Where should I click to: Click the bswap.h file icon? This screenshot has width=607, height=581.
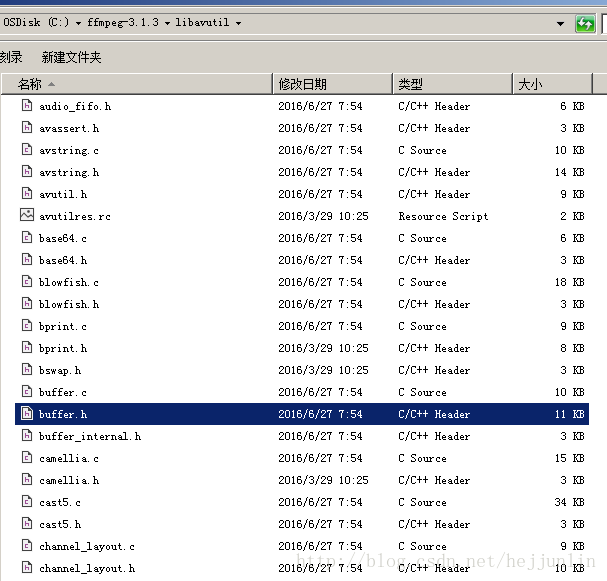pyautogui.click(x=27, y=370)
